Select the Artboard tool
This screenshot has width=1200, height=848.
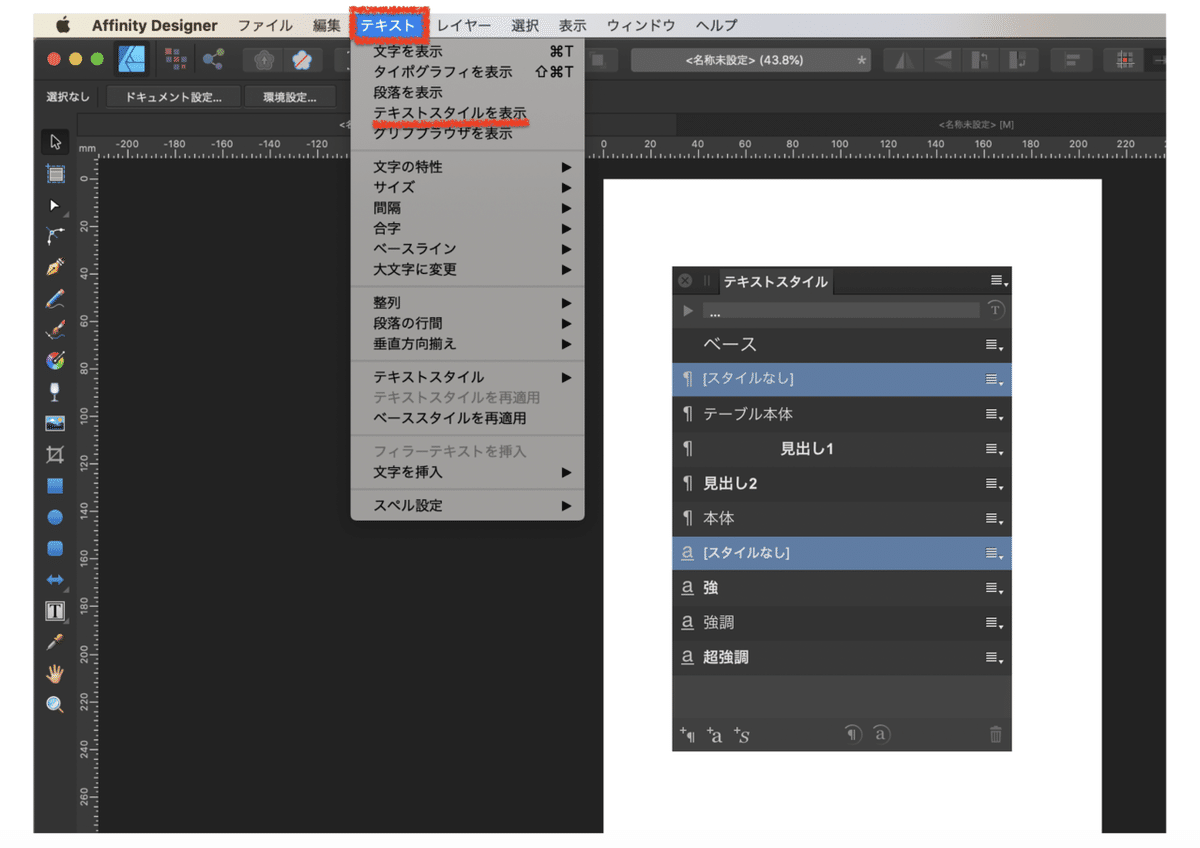tap(55, 174)
